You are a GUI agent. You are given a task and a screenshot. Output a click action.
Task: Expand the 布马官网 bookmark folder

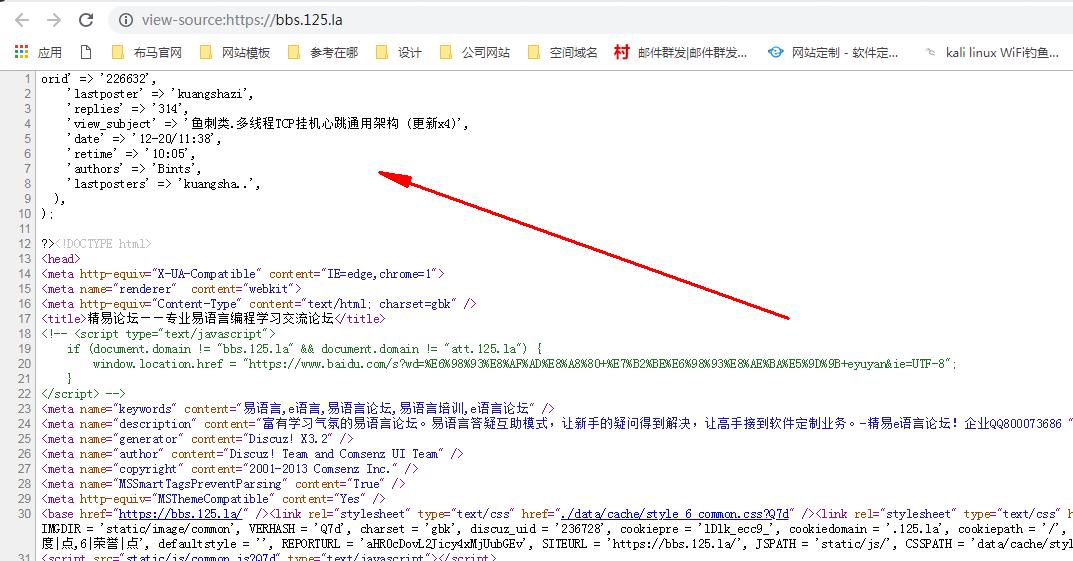(x=147, y=52)
